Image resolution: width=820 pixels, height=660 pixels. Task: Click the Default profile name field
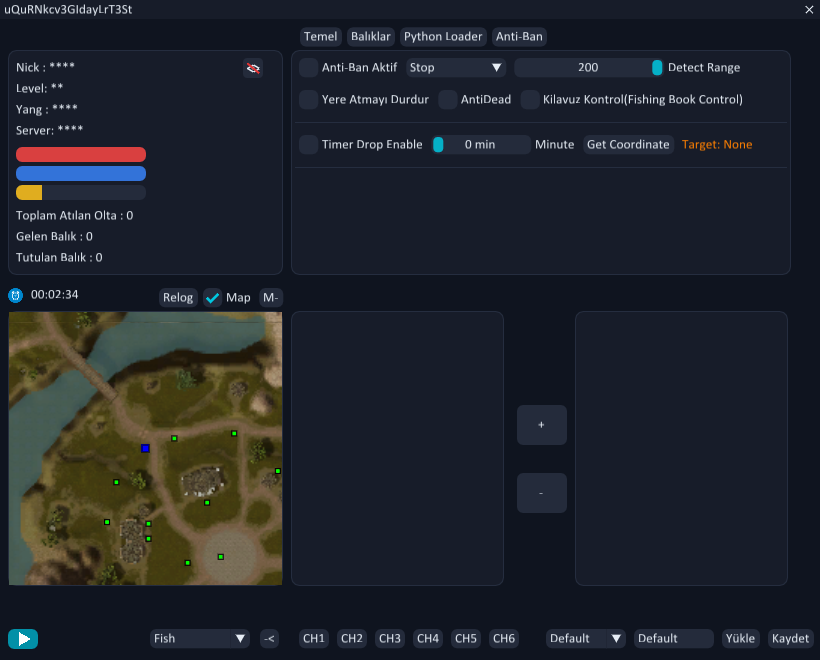click(x=674, y=639)
